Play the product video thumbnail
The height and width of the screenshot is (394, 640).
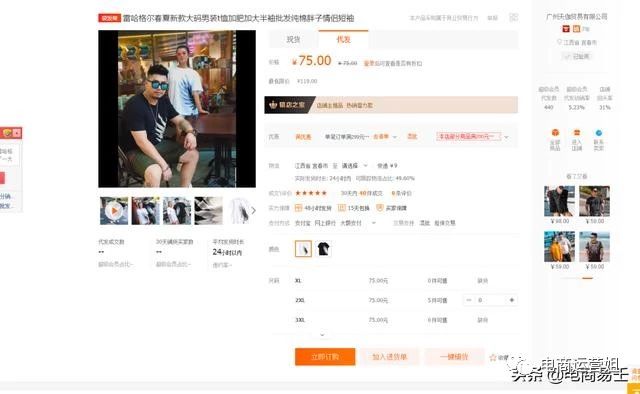pos(114,211)
